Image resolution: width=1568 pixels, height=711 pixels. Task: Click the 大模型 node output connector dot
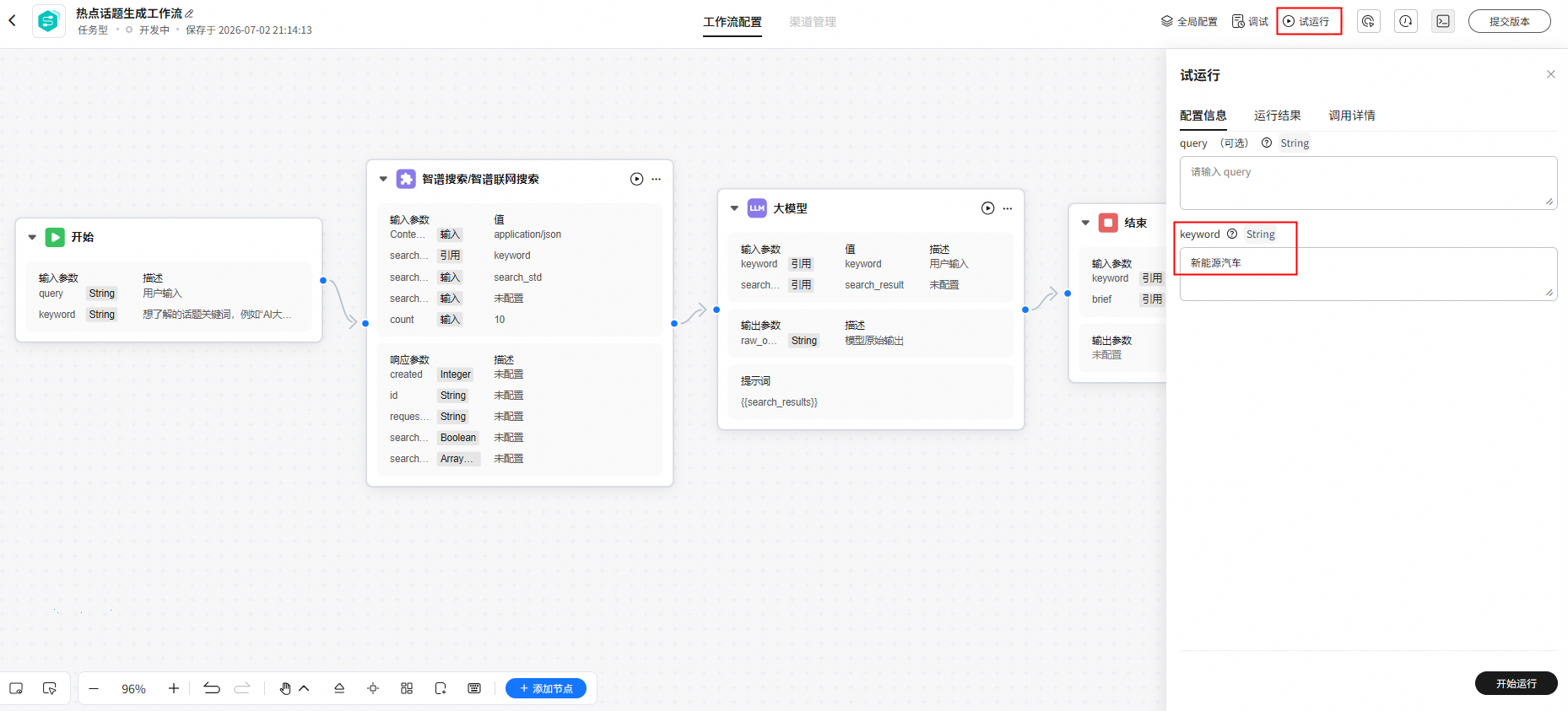click(1025, 310)
